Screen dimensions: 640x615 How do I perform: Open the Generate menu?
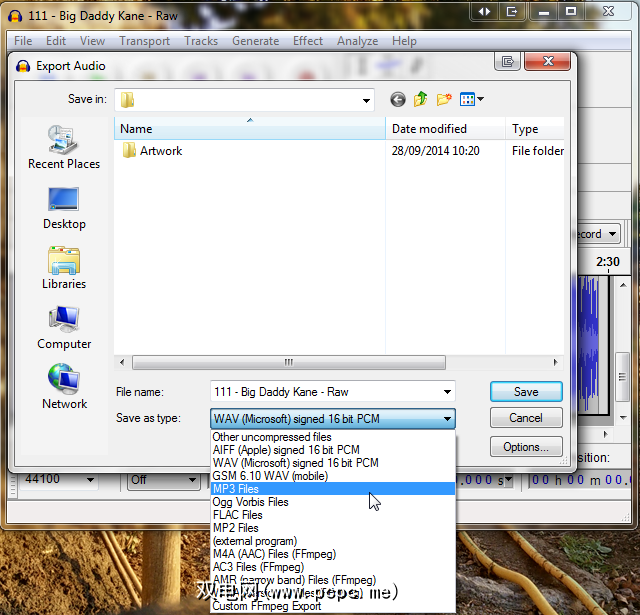[x=256, y=41]
